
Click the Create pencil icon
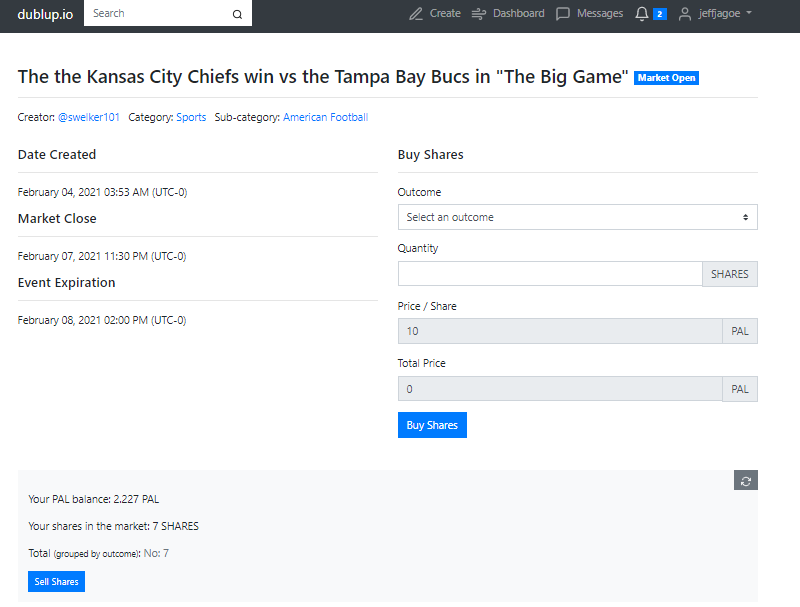pos(416,14)
